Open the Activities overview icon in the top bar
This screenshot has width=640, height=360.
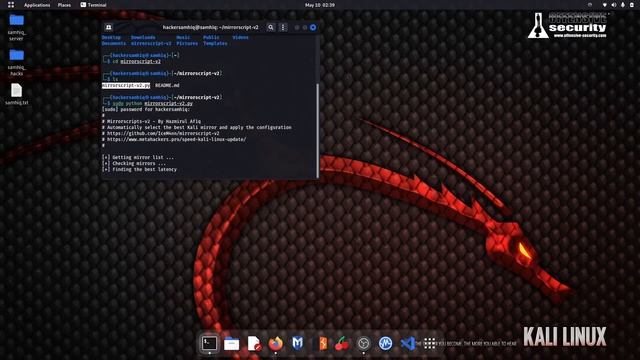11,5
